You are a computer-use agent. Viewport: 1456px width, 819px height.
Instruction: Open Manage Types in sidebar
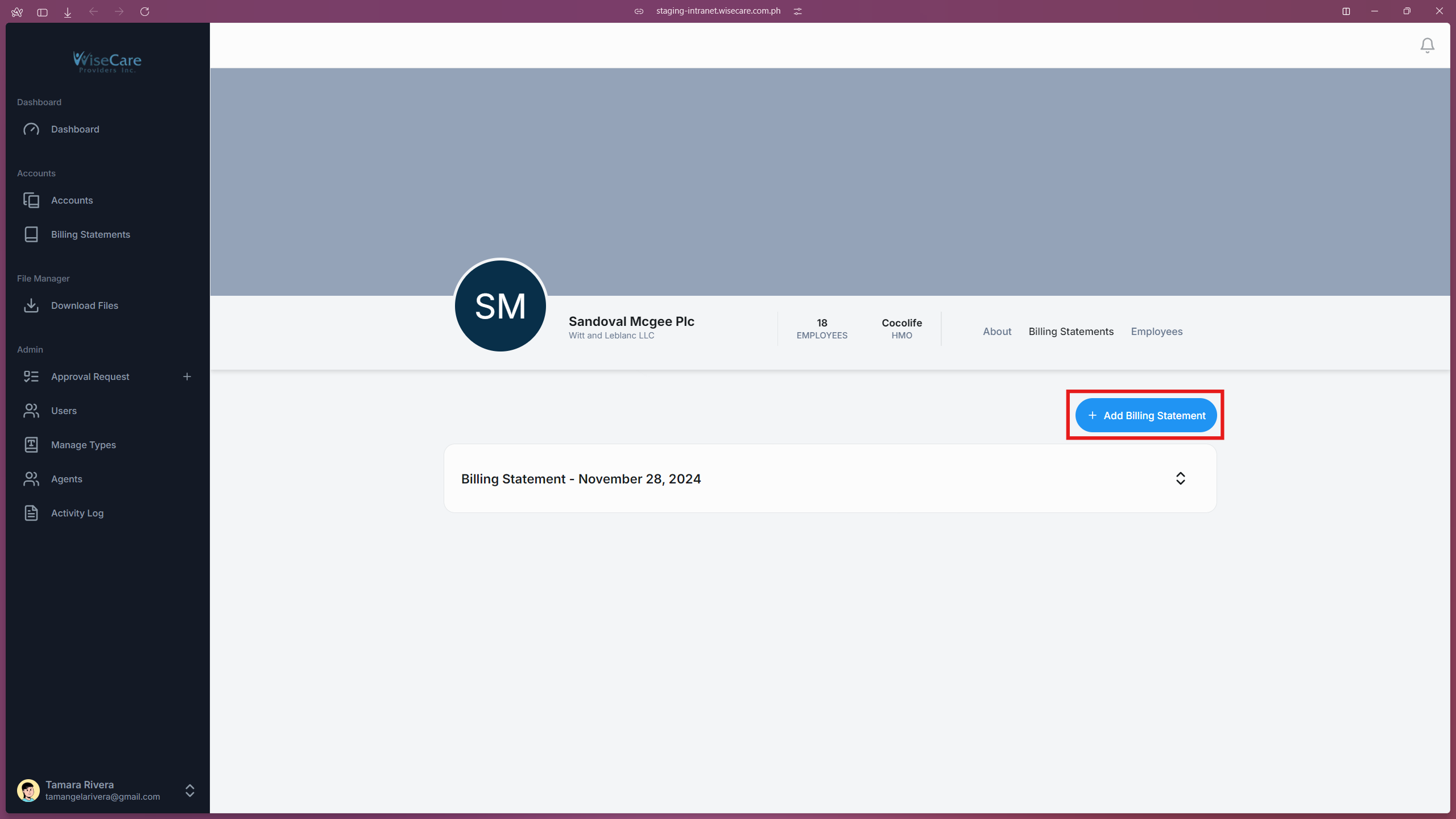pyautogui.click(x=83, y=445)
